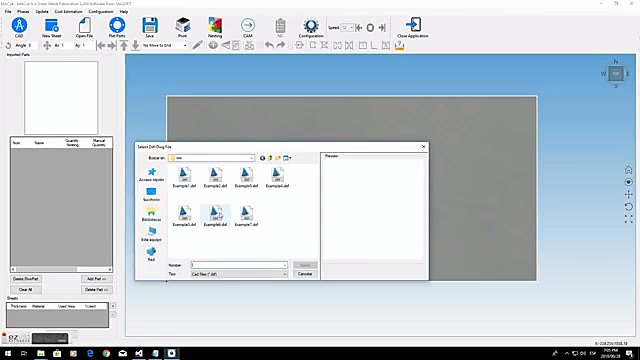The height and width of the screenshot is (360, 640).
Task: Click the speed step-forward icon
Action: click(x=382, y=28)
